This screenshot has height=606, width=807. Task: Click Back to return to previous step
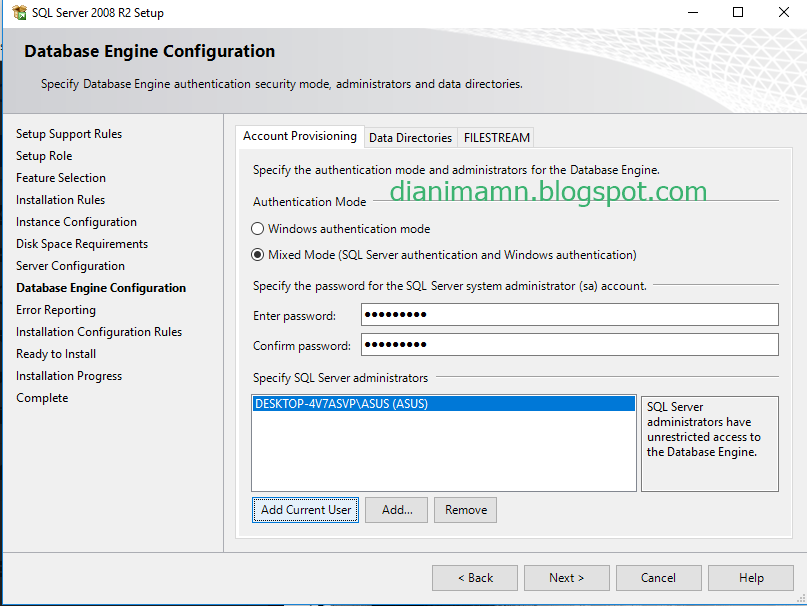pyautogui.click(x=474, y=577)
